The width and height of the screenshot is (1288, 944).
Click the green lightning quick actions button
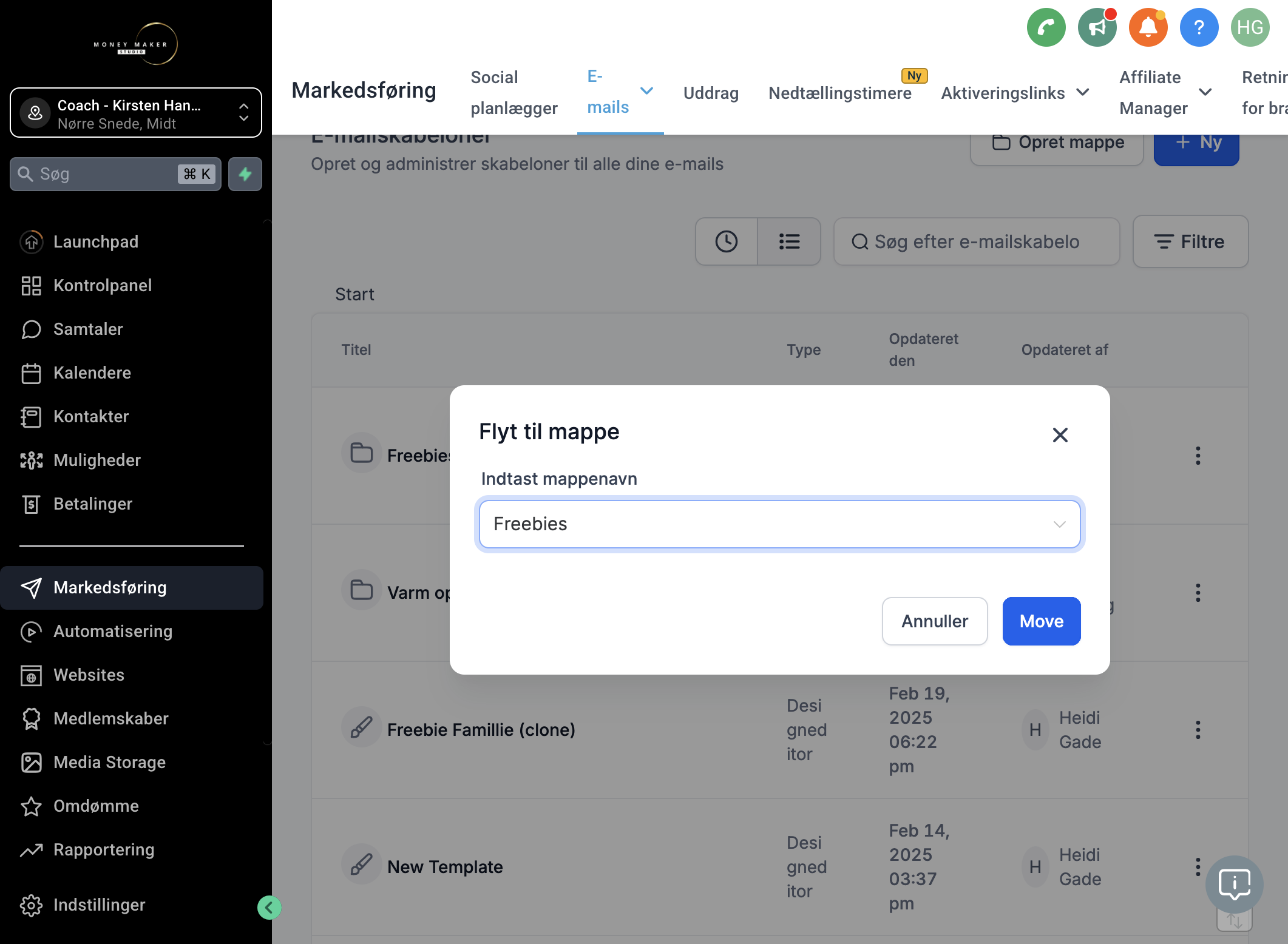(x=245, y=174)
